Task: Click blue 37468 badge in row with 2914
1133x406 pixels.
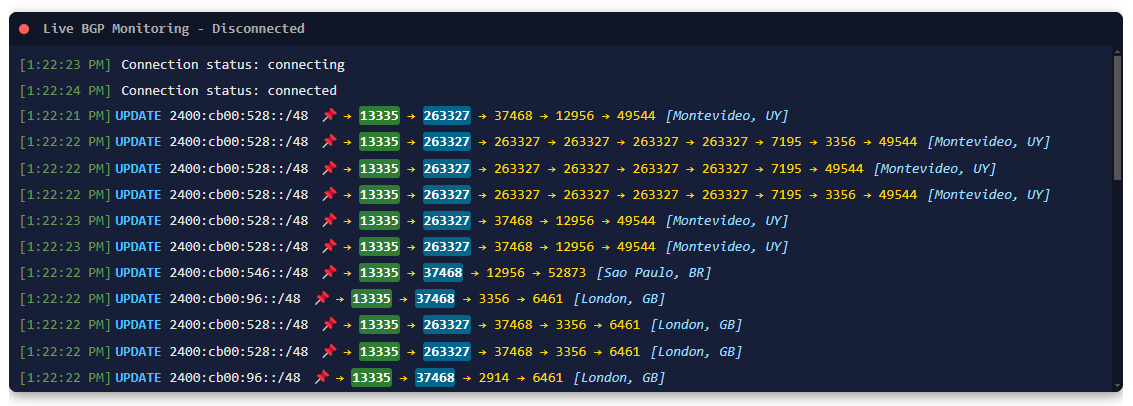Action: (x=435, y=377)
